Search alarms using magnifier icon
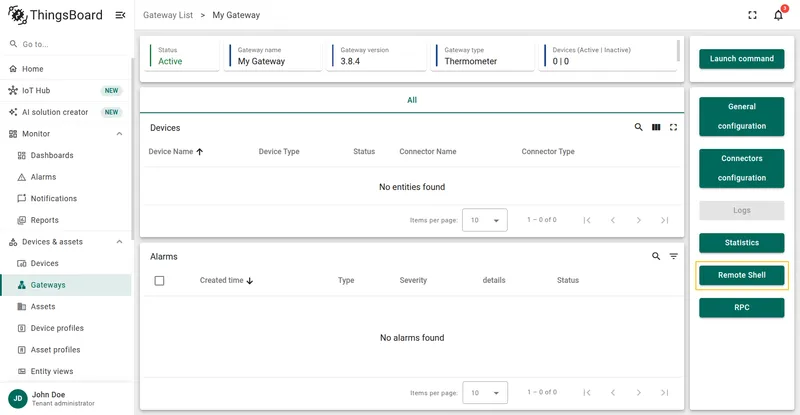The image size is (800, 415). (x=656, y=256)
